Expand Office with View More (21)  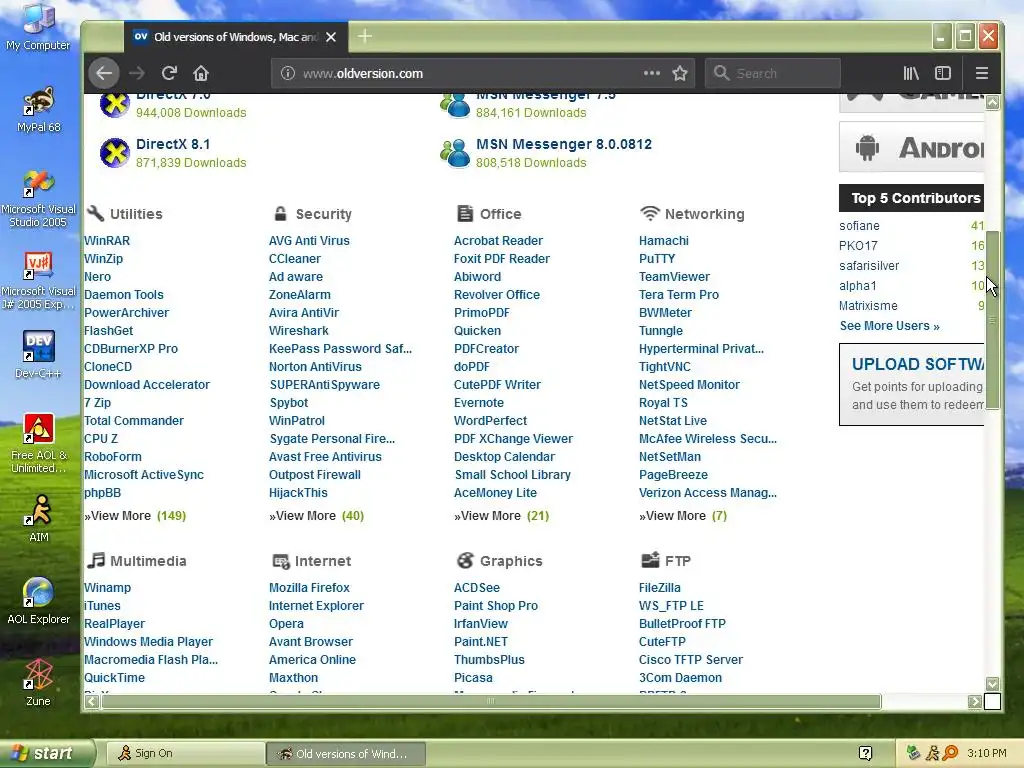[502, 516]
